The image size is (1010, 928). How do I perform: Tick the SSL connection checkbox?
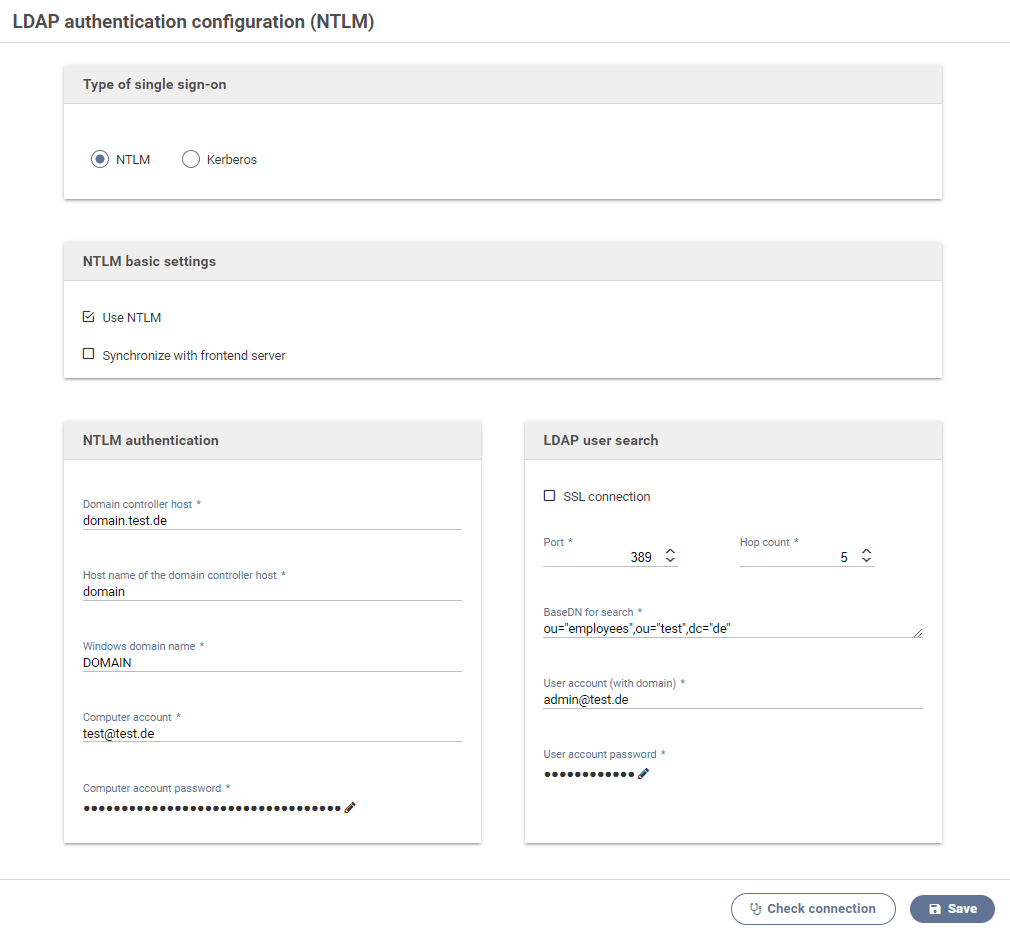(549, 496)
